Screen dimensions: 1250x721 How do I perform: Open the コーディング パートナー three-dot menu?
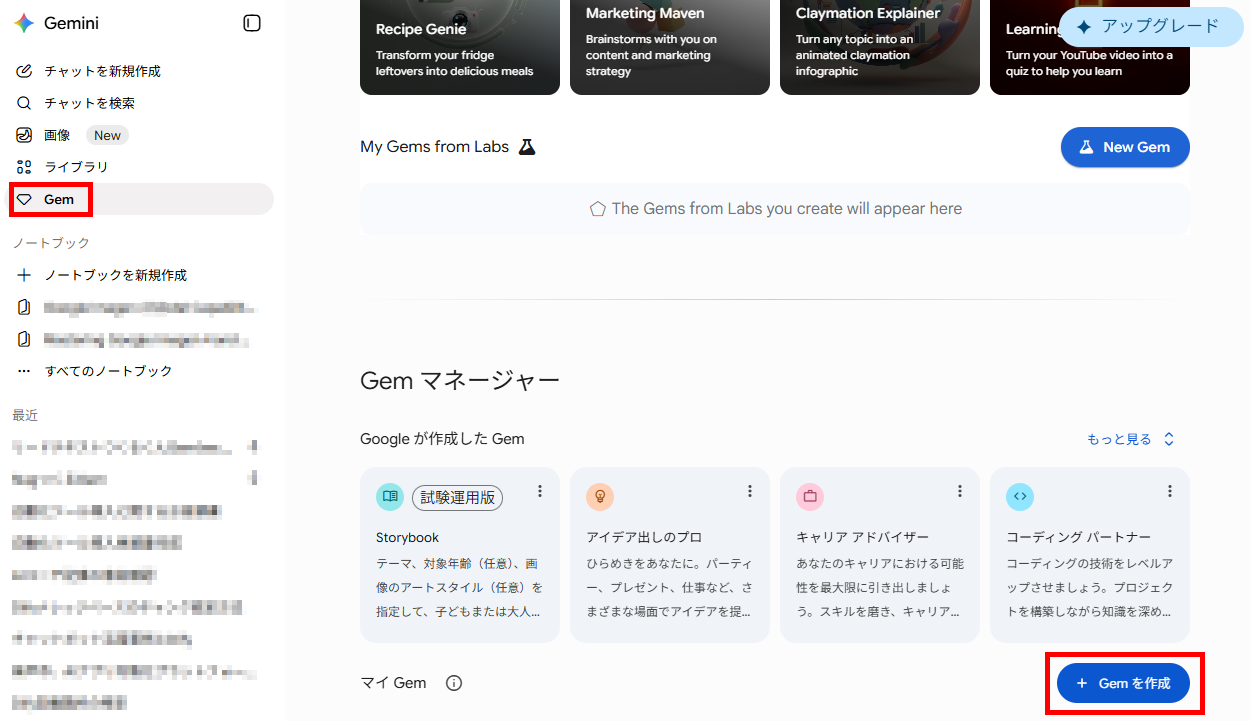(x=1170, y=491)
